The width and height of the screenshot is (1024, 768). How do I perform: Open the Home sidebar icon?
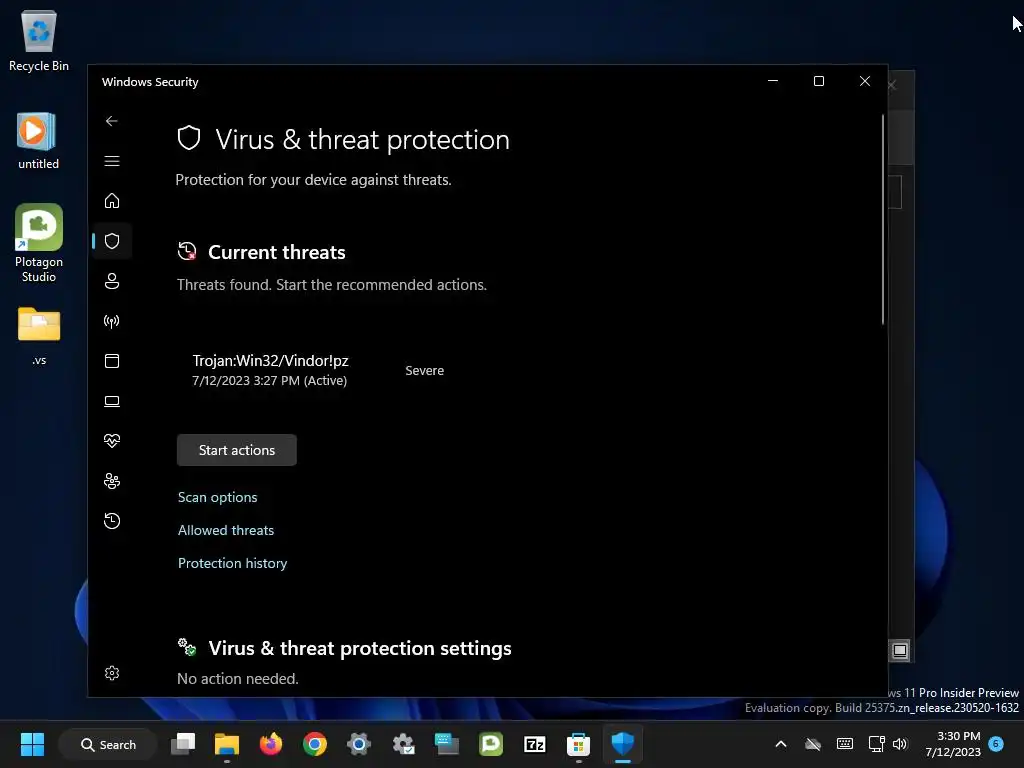click(112, 200)
